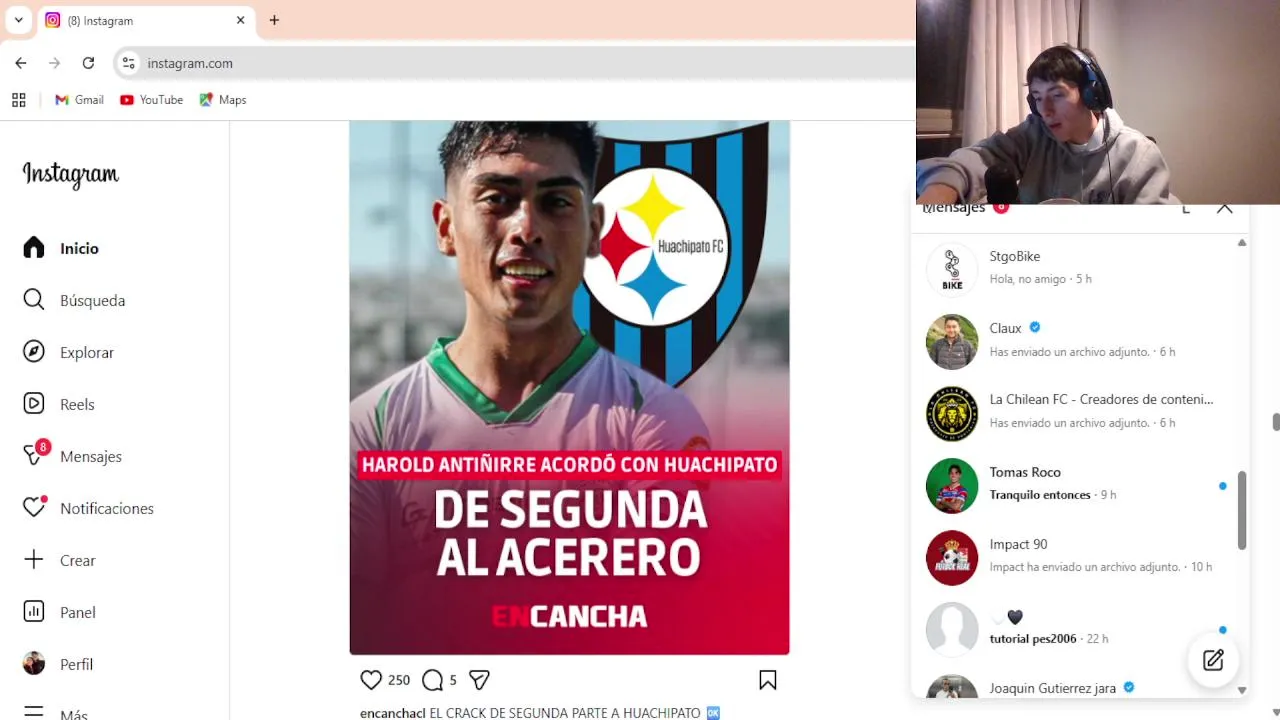The height and width of the screenshot is (720, 1280).
Task: Compose new message with pencil icon
Action: click(x=1213, y=660)
